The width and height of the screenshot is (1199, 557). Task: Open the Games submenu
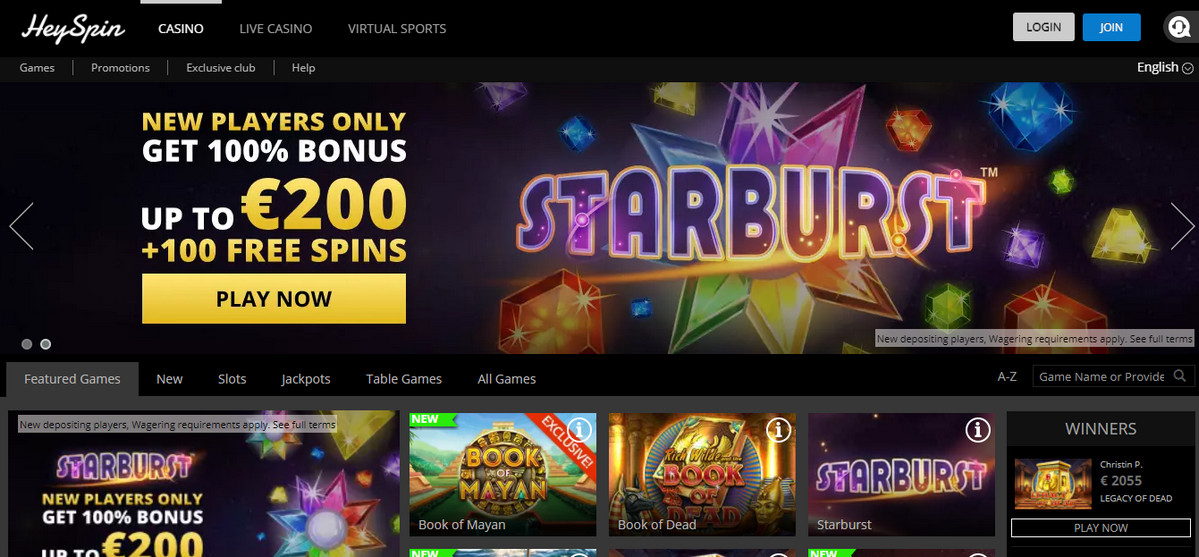coord(37,67)
